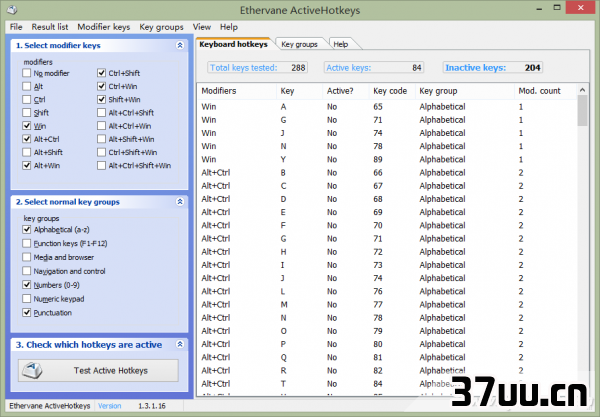The image size is (600, 417).
Task: Click the Test Active Hotkeys button
Action: [98, 370]
